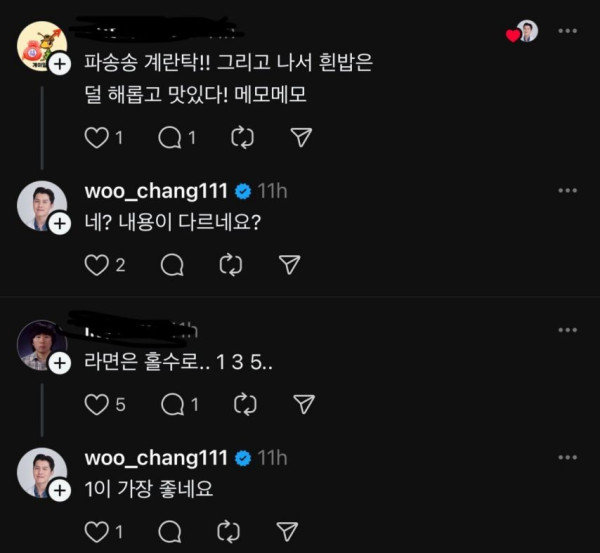Viewport: 600px width, 553px height.
Task: View the 라면은 홀수로 commenter's avatar
Action: coord(41,345)
